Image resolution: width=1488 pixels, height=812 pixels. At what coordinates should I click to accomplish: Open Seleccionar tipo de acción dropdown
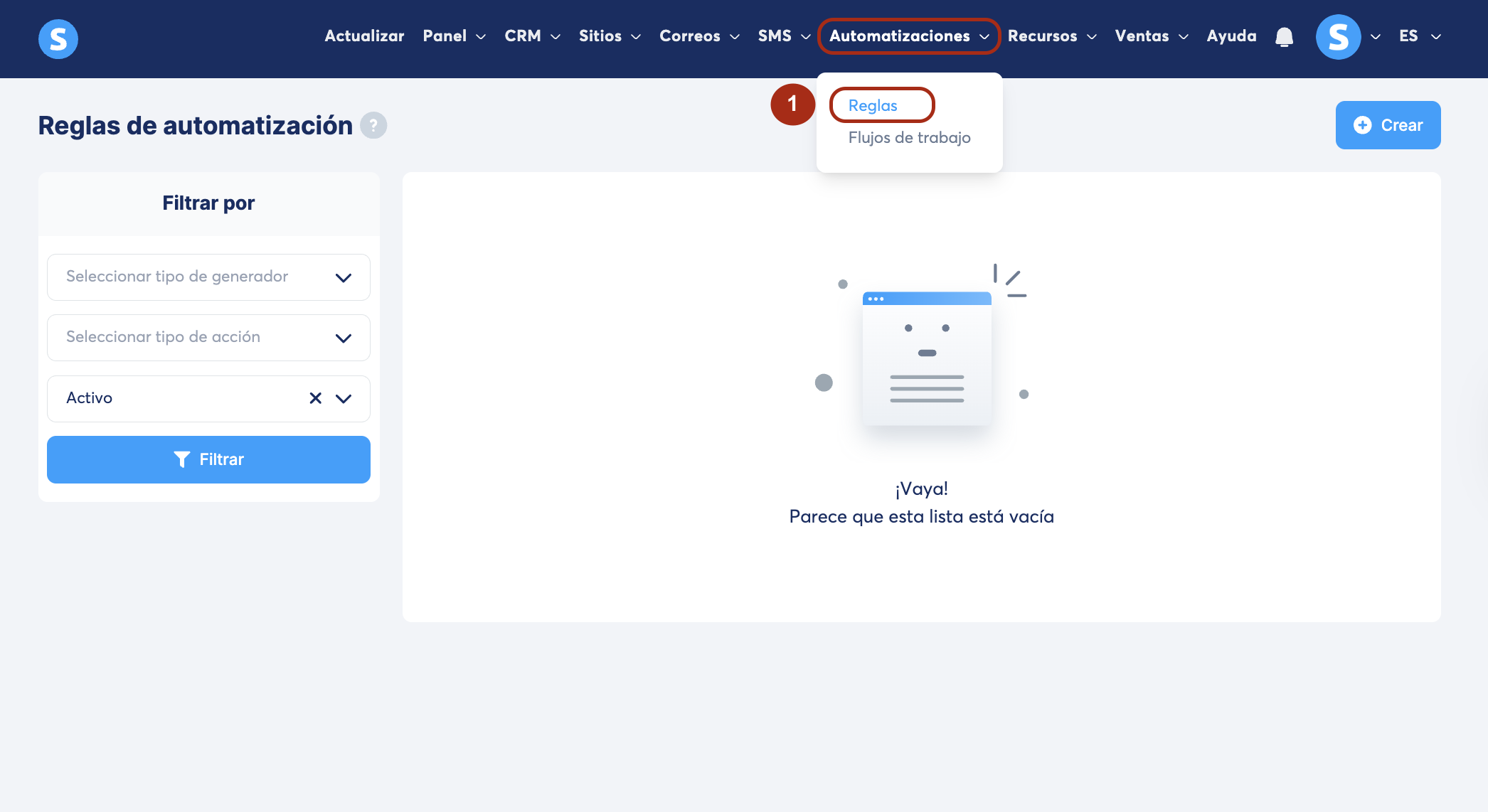(x=208, y=338)
